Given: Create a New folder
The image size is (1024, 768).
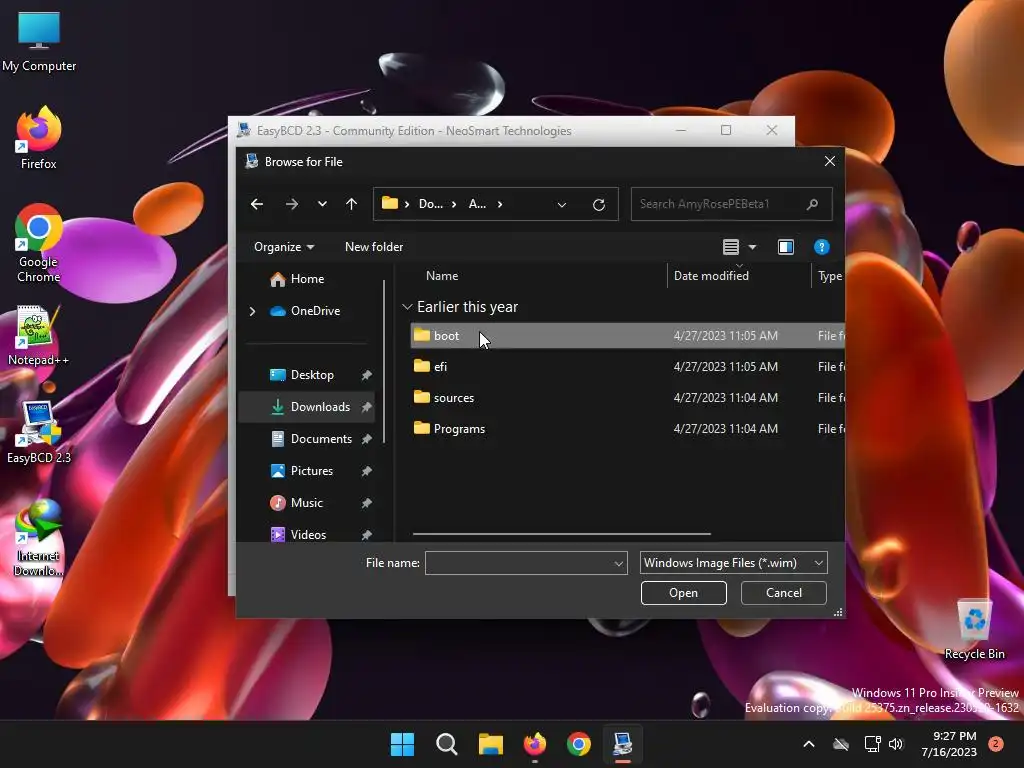Looking at the screenshot, I should (x=374, y=247).
